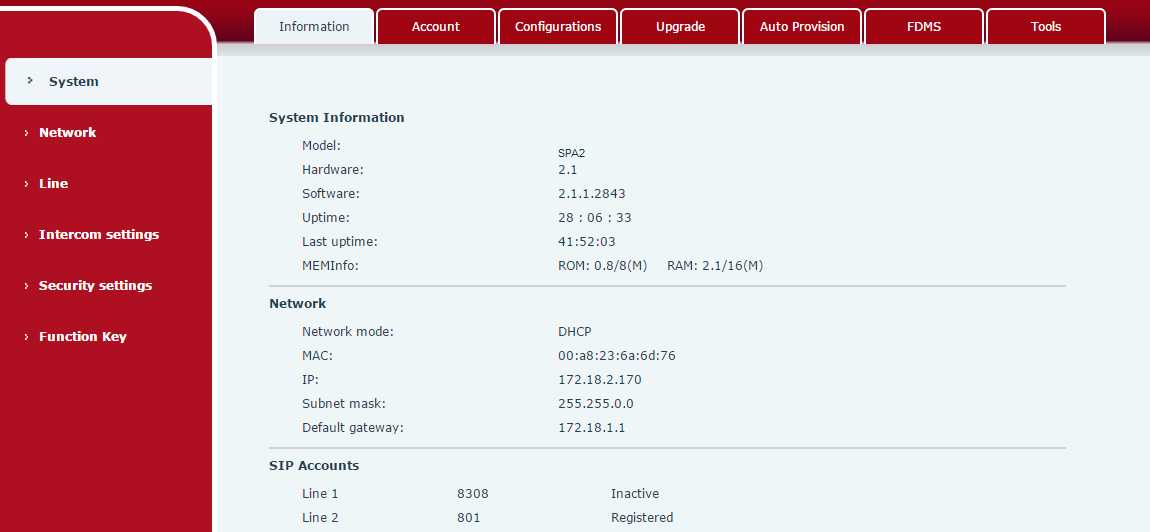Click the default gateway 172.18.1.1
This screenshot has width=1150, height=532.
(591, 428)
